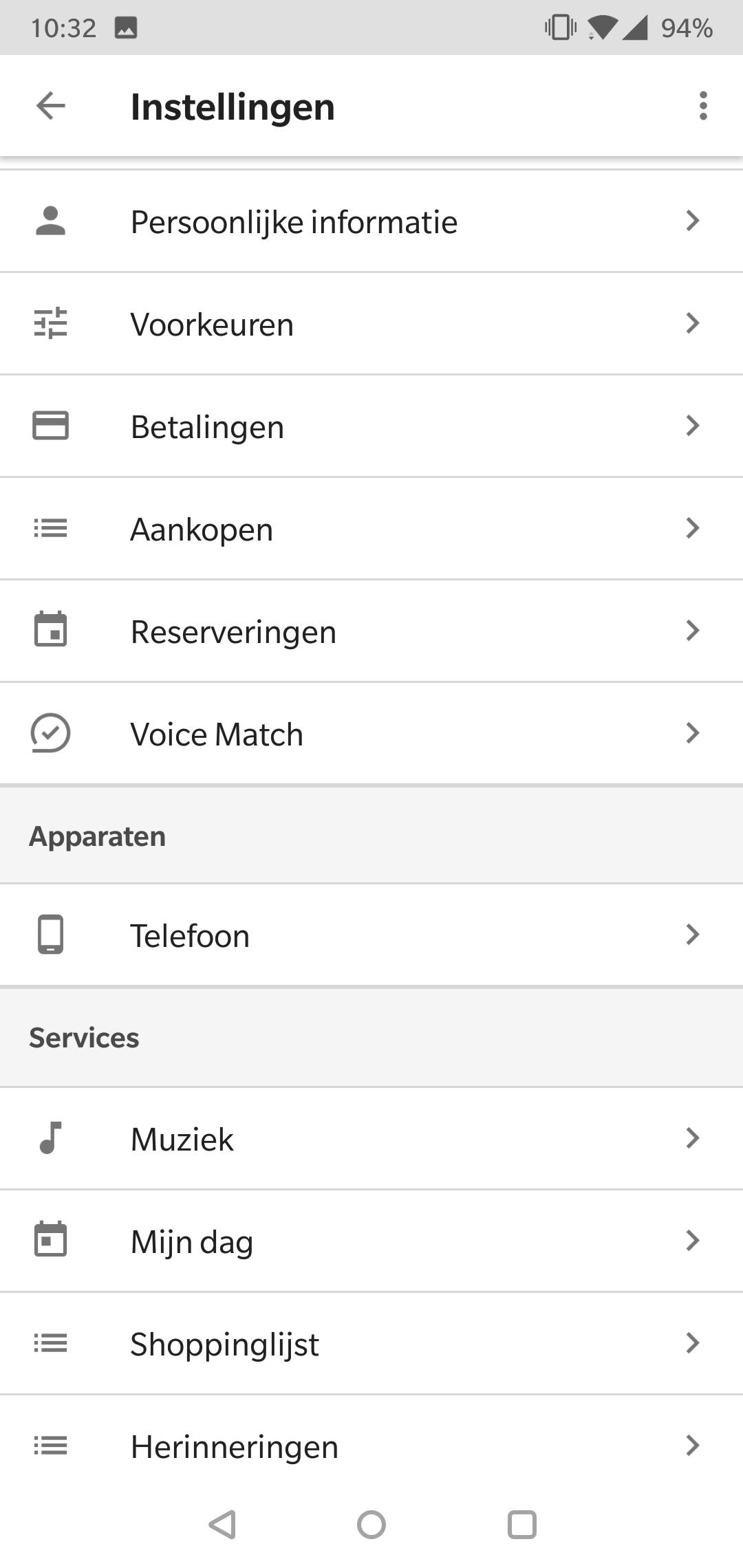The image size is (743, 1568).
Task: Open the three-dot overflow menu
Action: pos(702,106)
